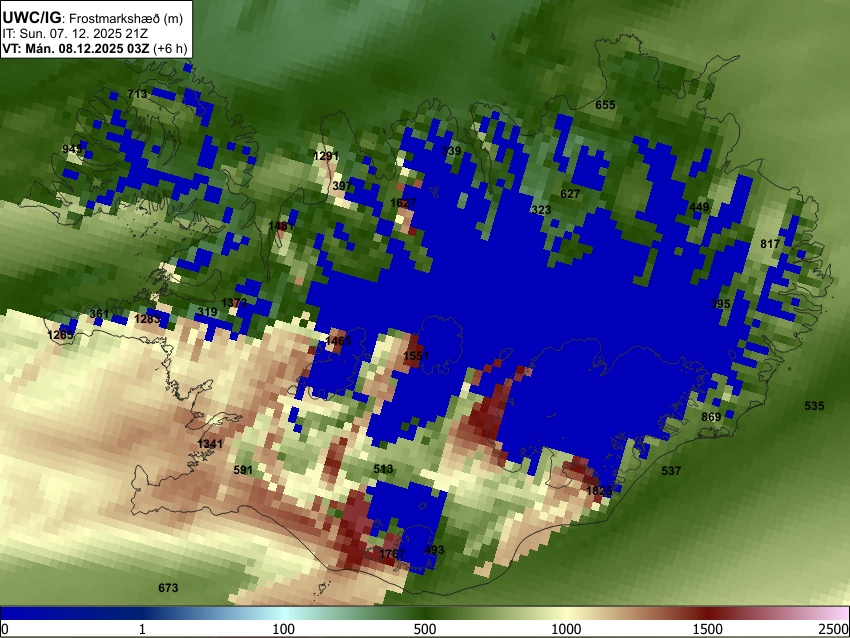Click the '655' value in the northeast
850x638 pixels.
click(x=605, y=105)
